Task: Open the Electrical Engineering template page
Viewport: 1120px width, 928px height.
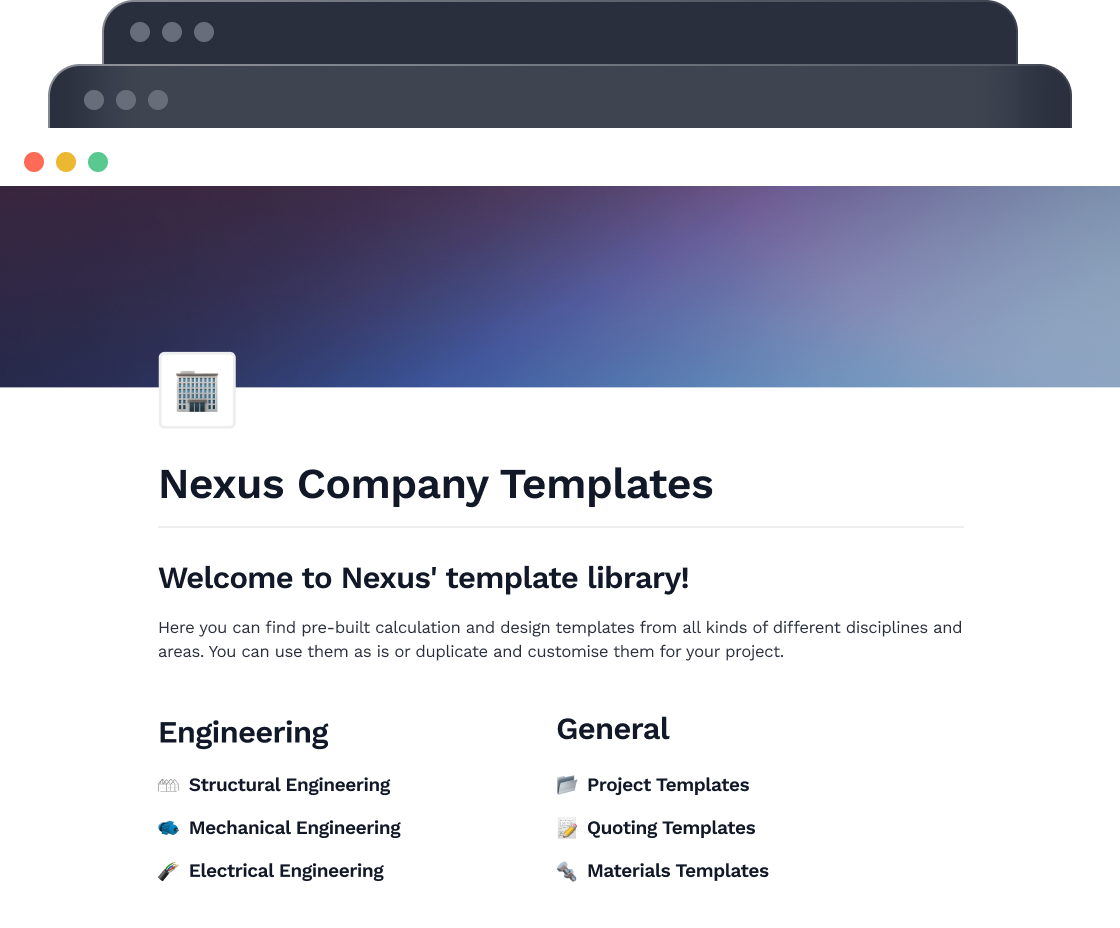Action: pos(286,871)
